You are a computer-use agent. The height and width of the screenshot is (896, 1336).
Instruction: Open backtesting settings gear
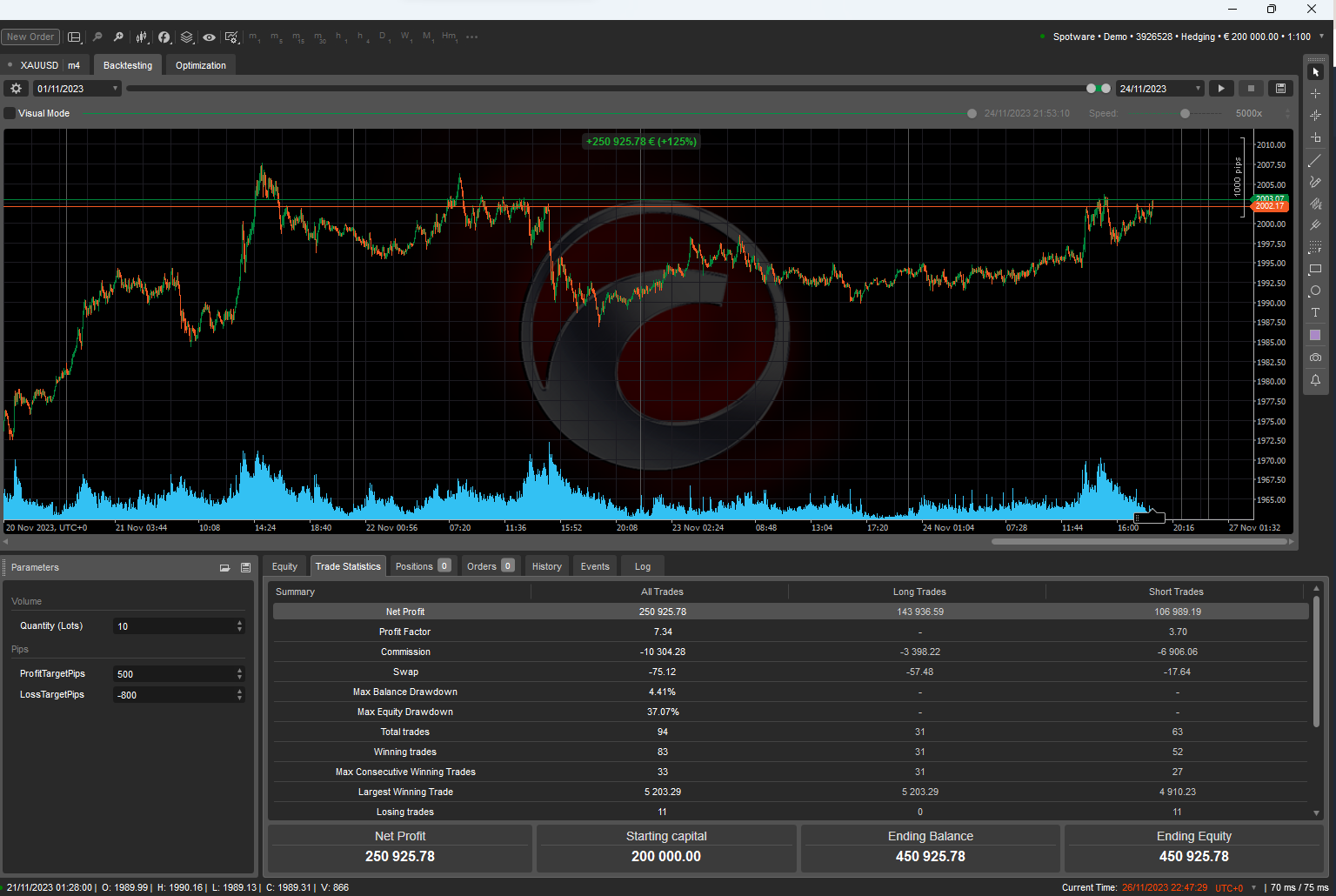16,89
